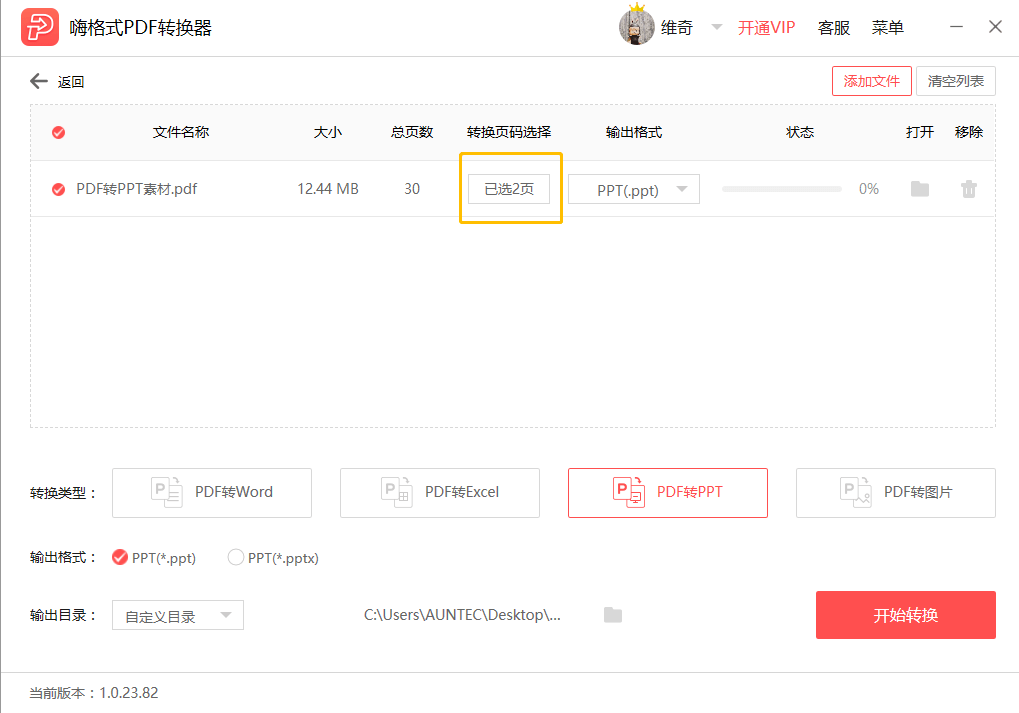Select the PDF转PPT conversion type
Screen dimensions: 1019x713
point(668,493)
